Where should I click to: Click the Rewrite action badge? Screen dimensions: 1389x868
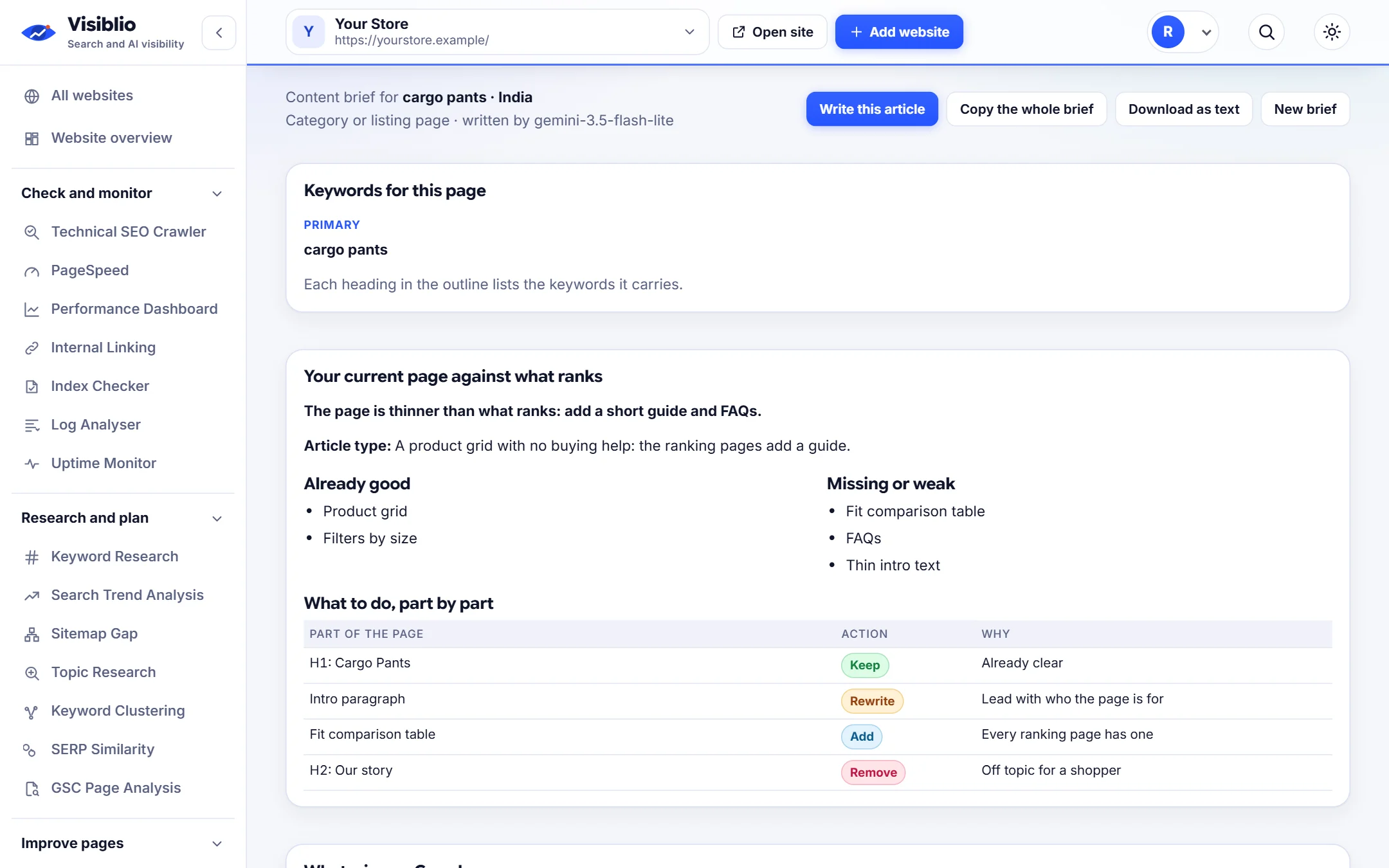(872, 701)
